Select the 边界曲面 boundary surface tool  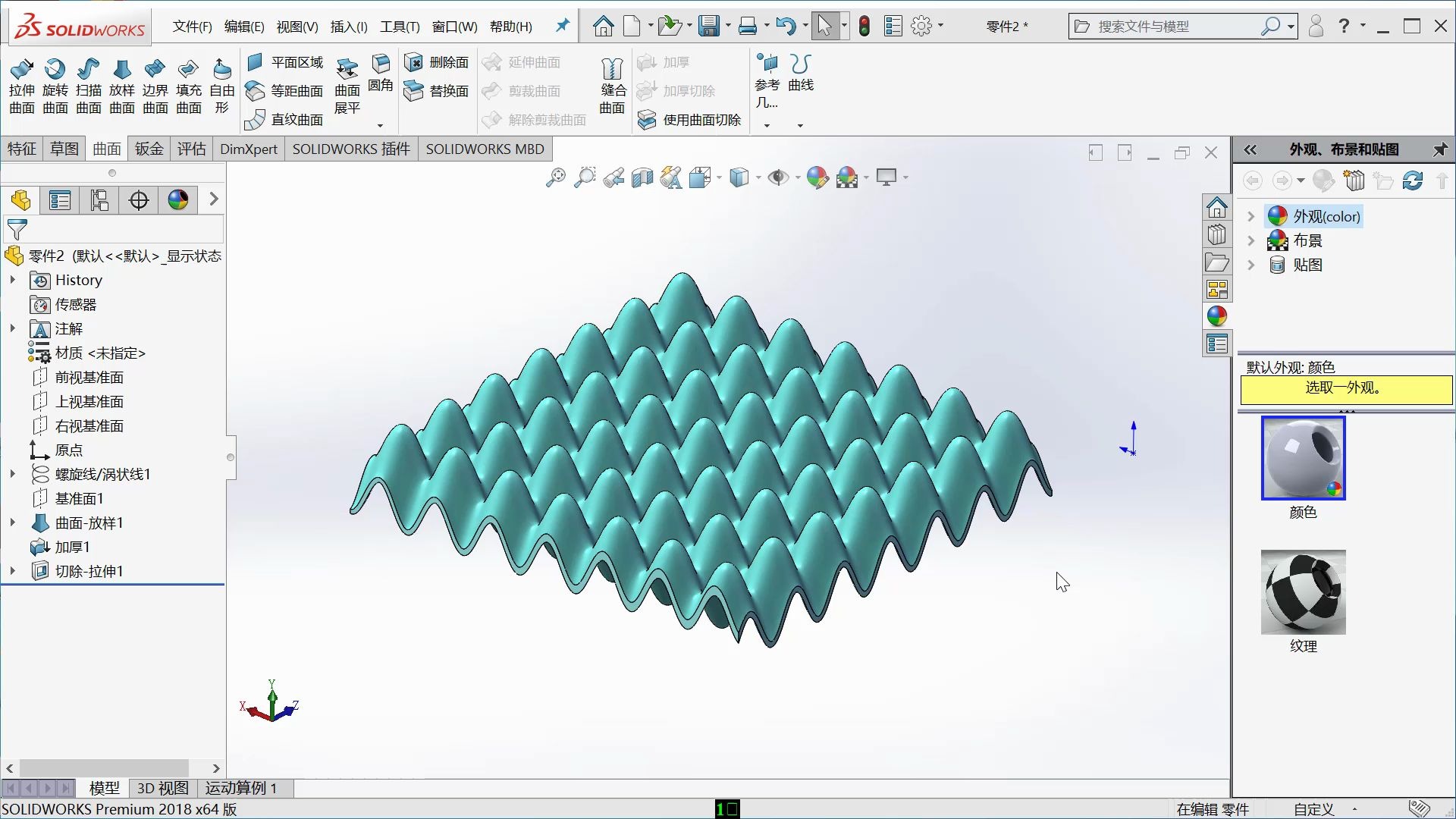[155, 86]
